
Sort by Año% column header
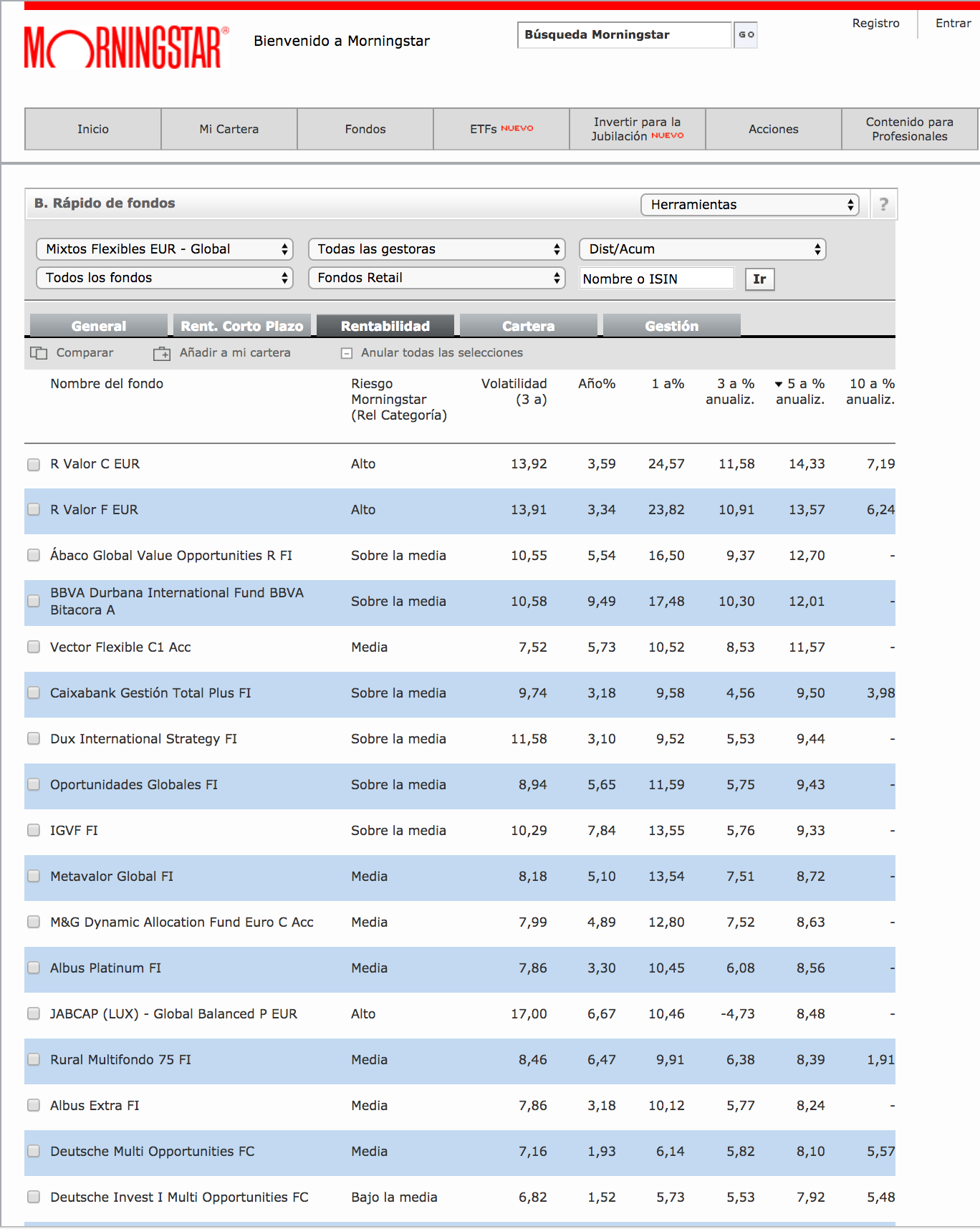(x=597, y=384)
